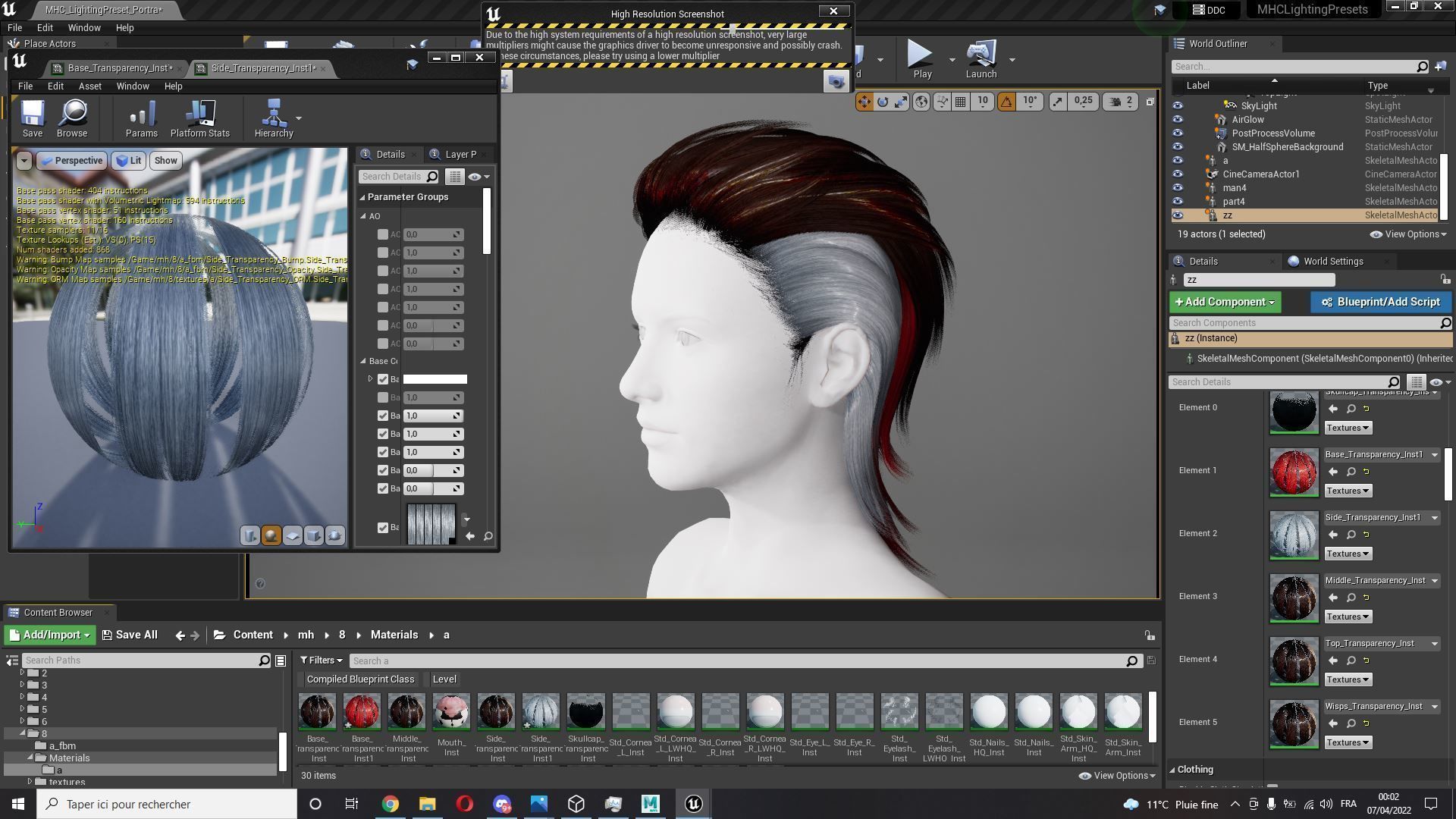1456x819 pixels.
Task: Toggle the Base Color swatch parameter checkbox
Action: coord(383,379)
